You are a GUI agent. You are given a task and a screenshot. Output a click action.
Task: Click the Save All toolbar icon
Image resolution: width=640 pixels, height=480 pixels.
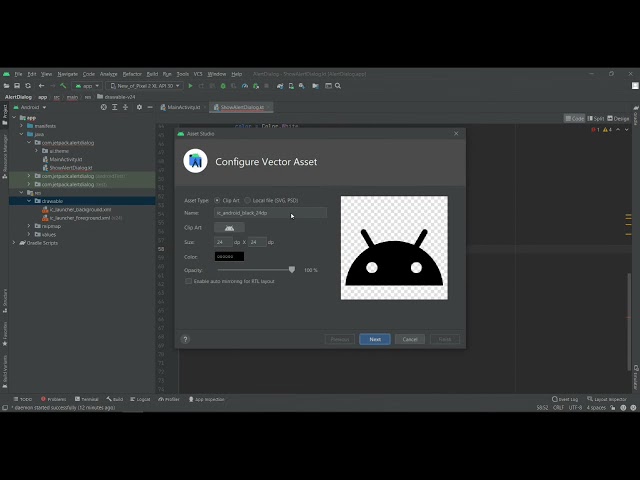17,86
